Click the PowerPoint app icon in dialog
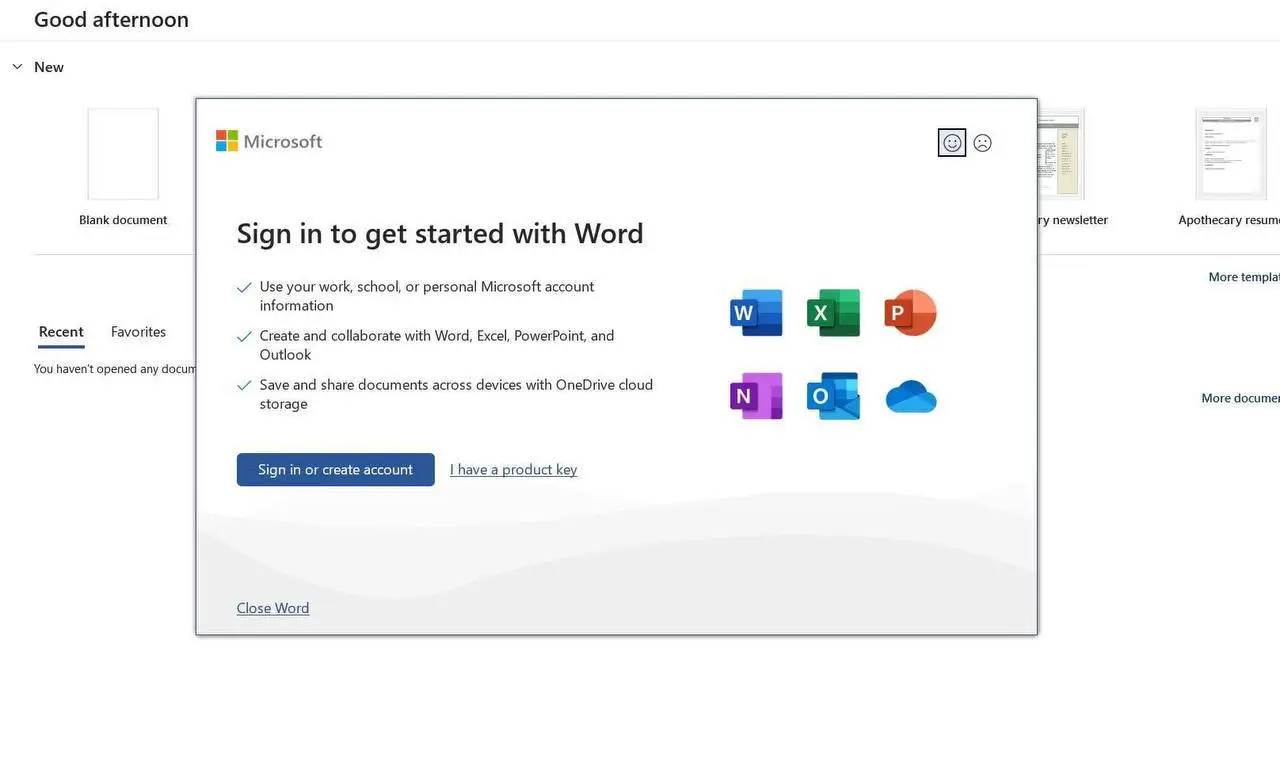Screen dimensions: 1280x758 coord(910,313)
